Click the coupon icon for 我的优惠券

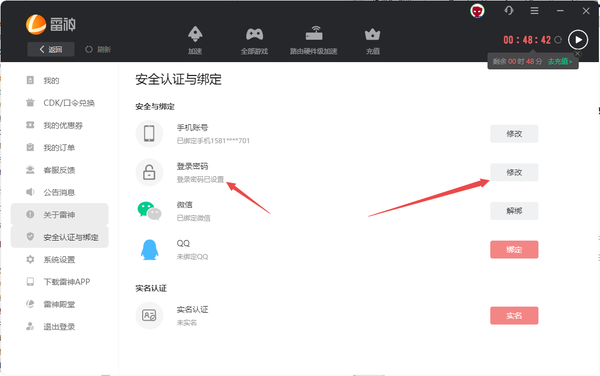pyautogui.click(x=30, y=125)
